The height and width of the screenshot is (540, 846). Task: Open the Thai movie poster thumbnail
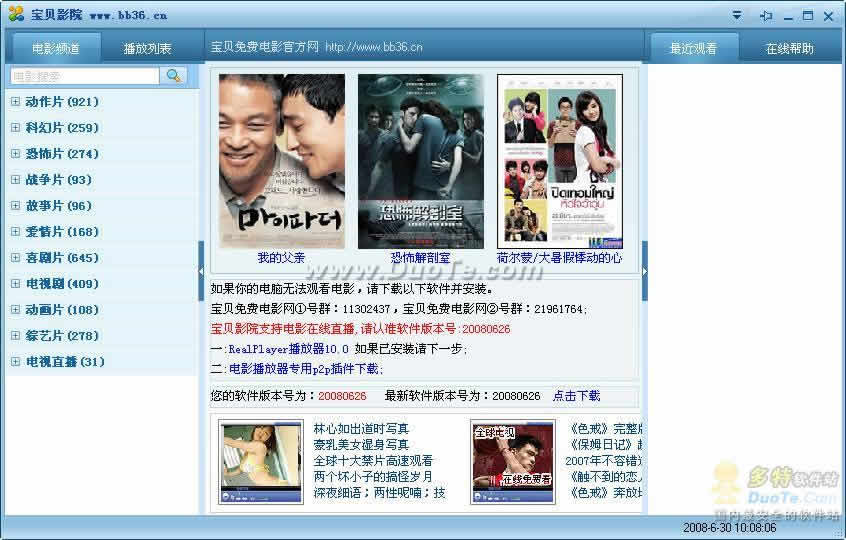coord(560,161)
